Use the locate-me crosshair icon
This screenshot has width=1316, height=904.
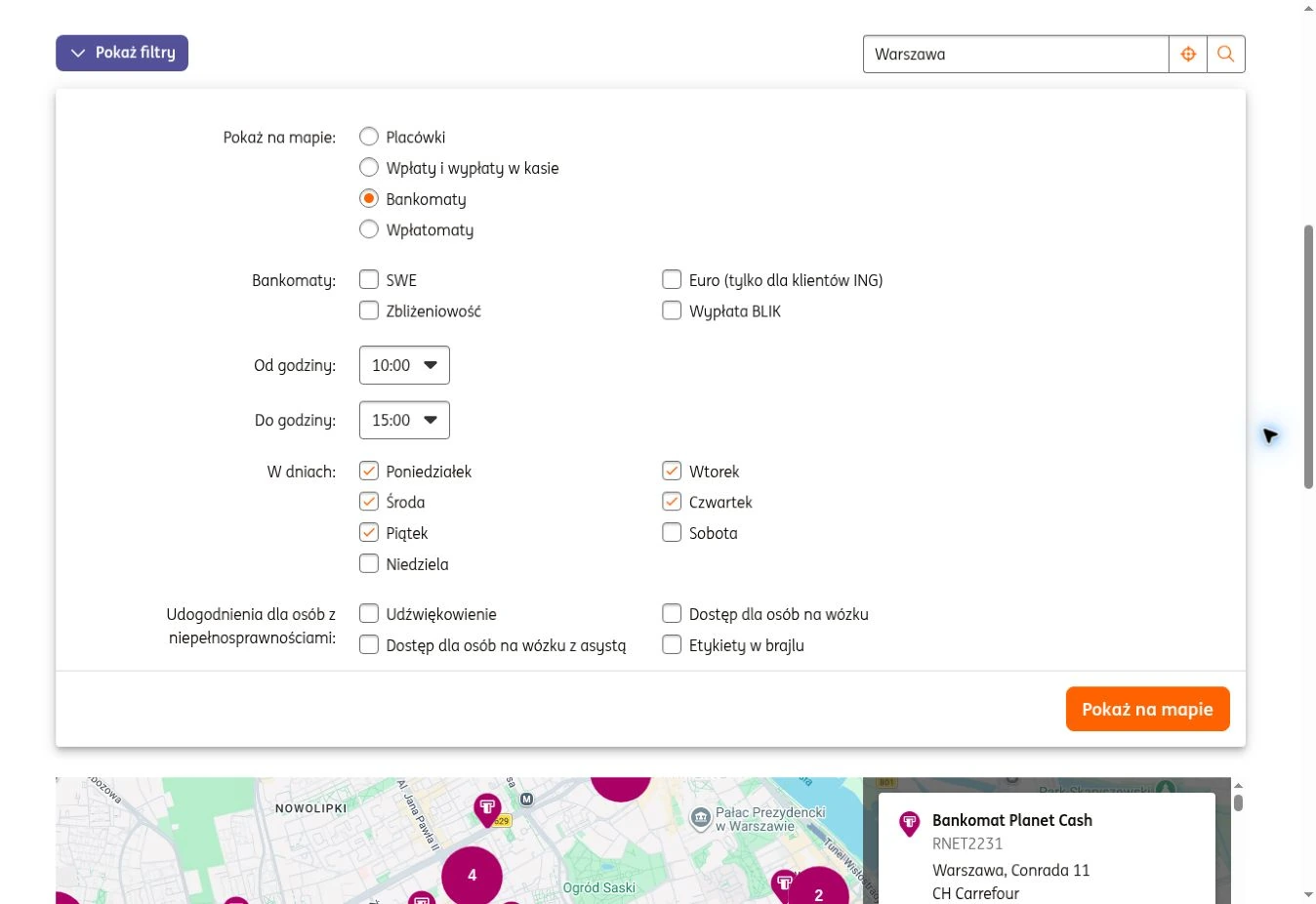[x=1188, y=55]
